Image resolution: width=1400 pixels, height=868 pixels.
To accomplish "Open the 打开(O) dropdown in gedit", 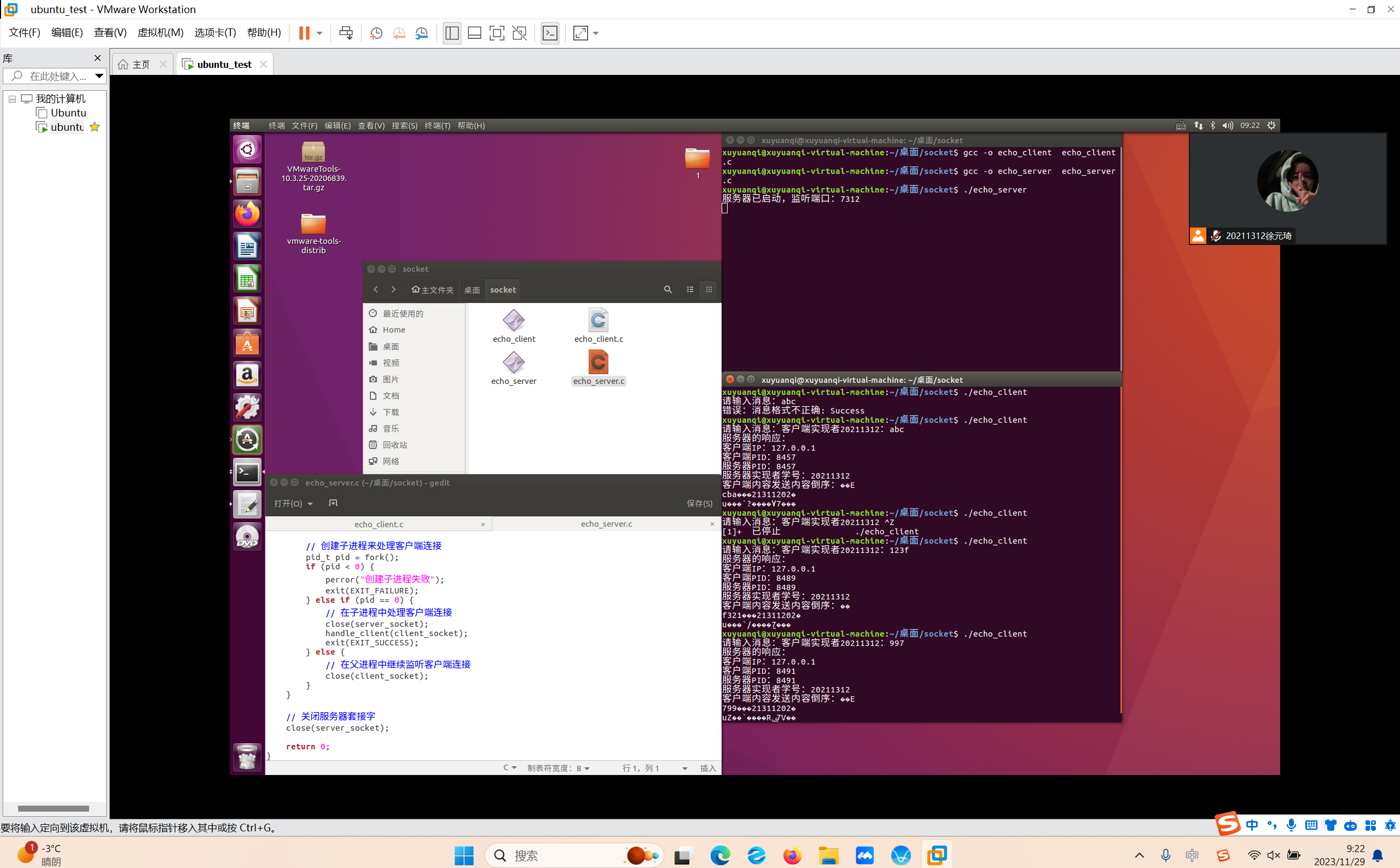I will point(293,504).
